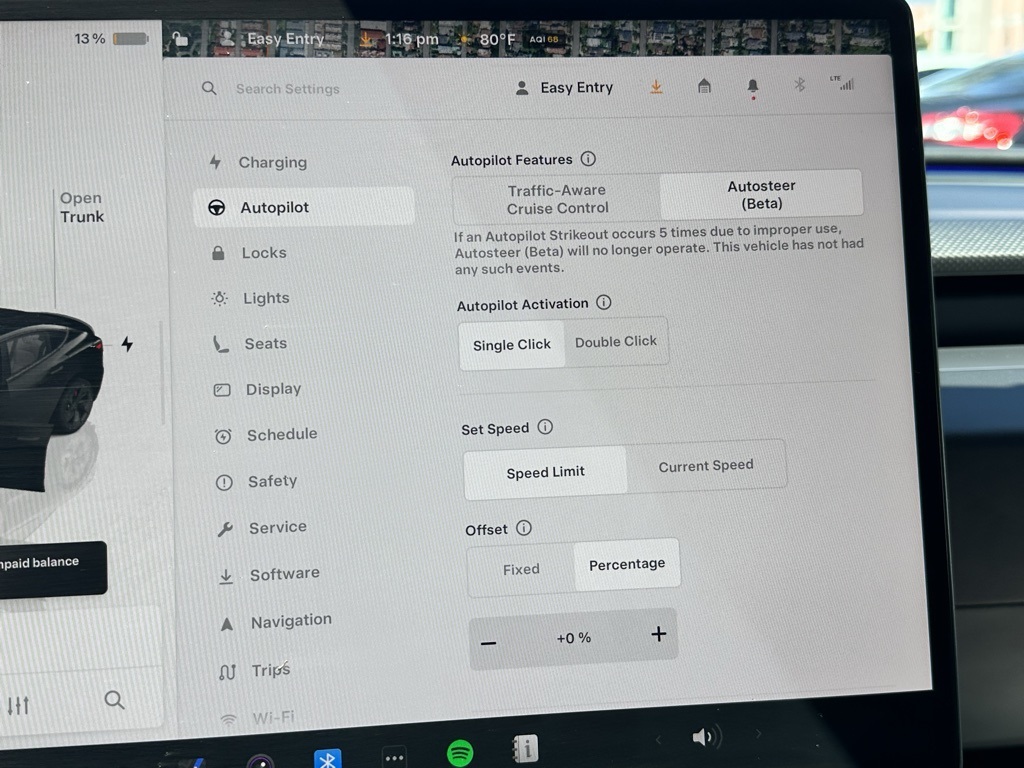Open the quick controls sliders icon
Screen dimensions: 1024x768
(x=18, y=705)
